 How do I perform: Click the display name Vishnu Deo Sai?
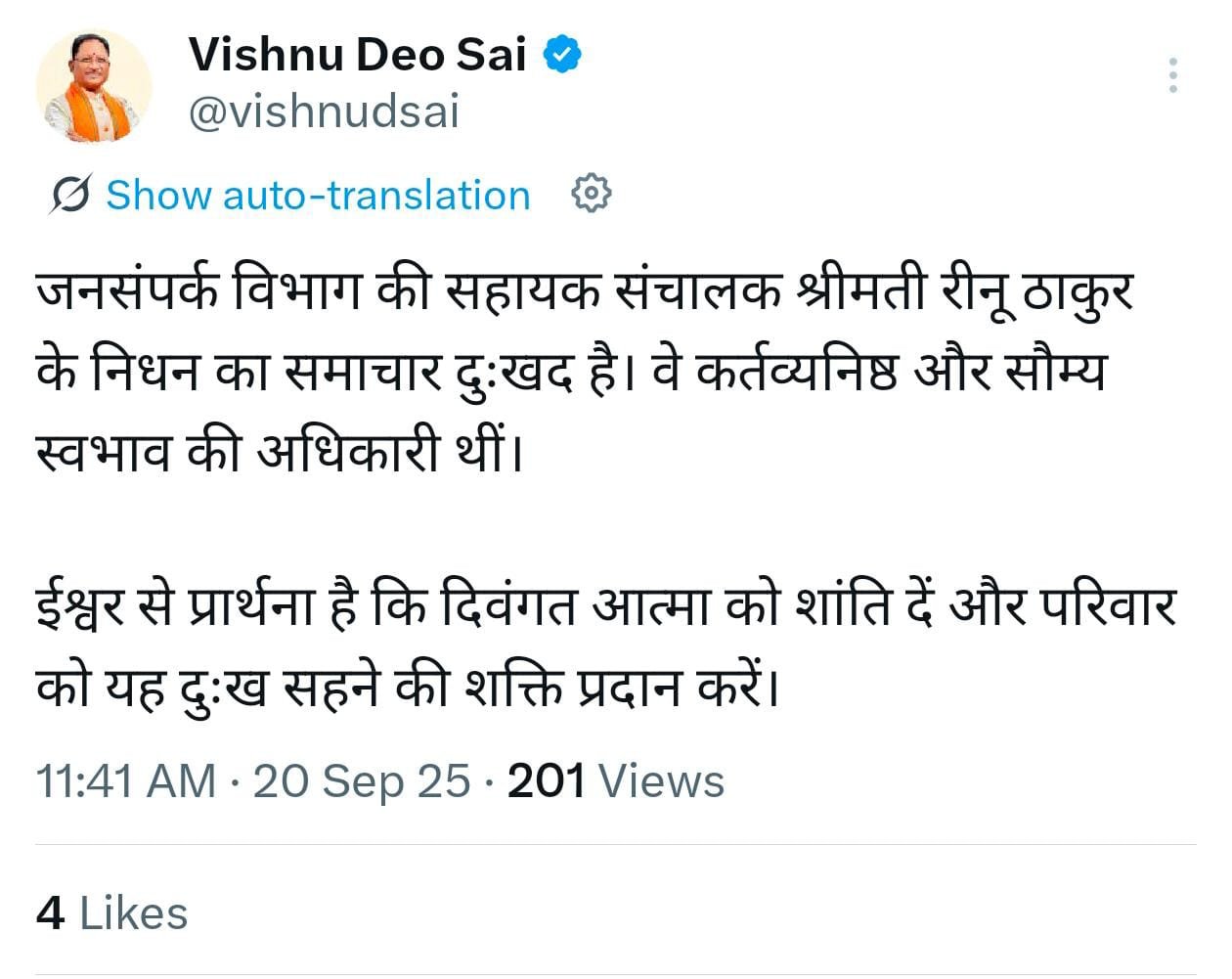(357, 54)
